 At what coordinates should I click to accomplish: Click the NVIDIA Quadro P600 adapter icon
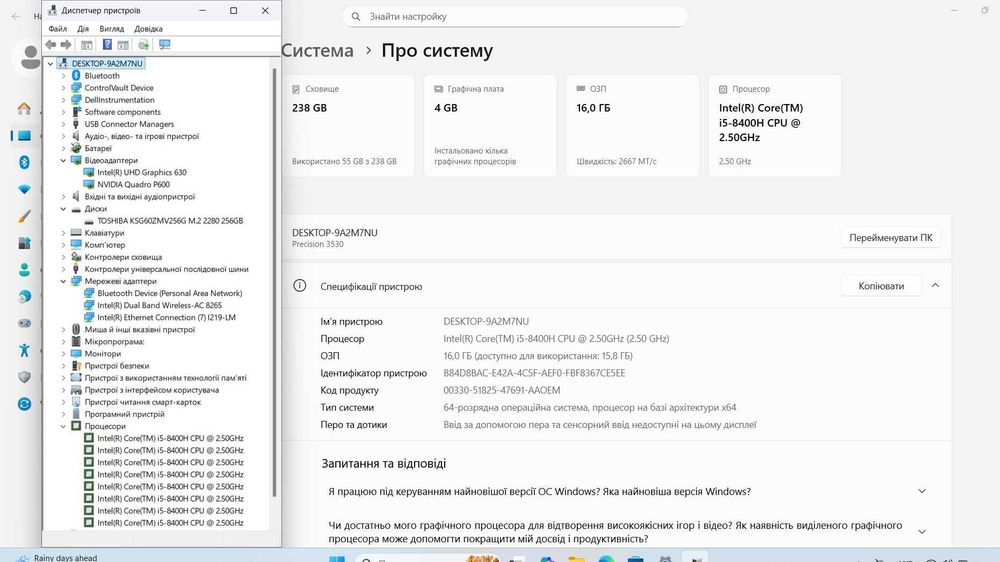click(x=89, y=184)
